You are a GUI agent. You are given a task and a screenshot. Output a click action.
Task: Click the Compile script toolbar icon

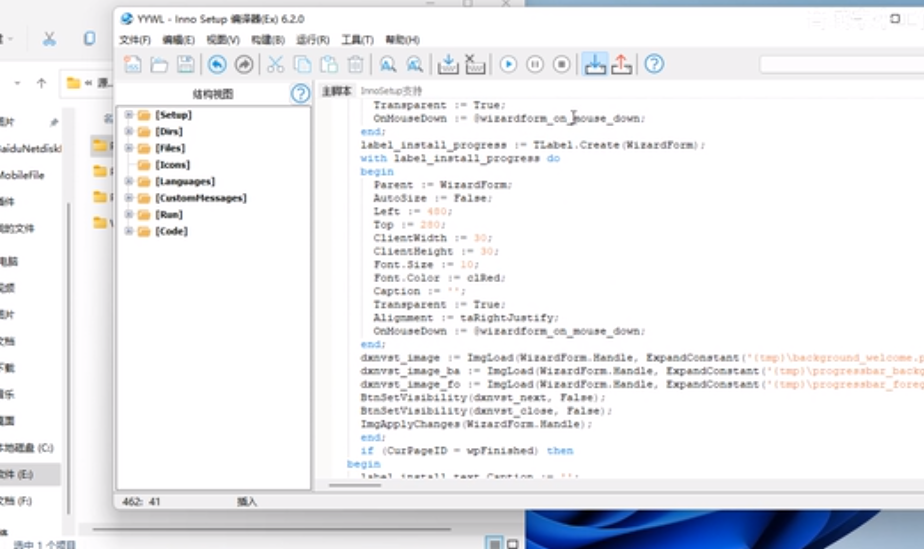[x=448, y=64]
